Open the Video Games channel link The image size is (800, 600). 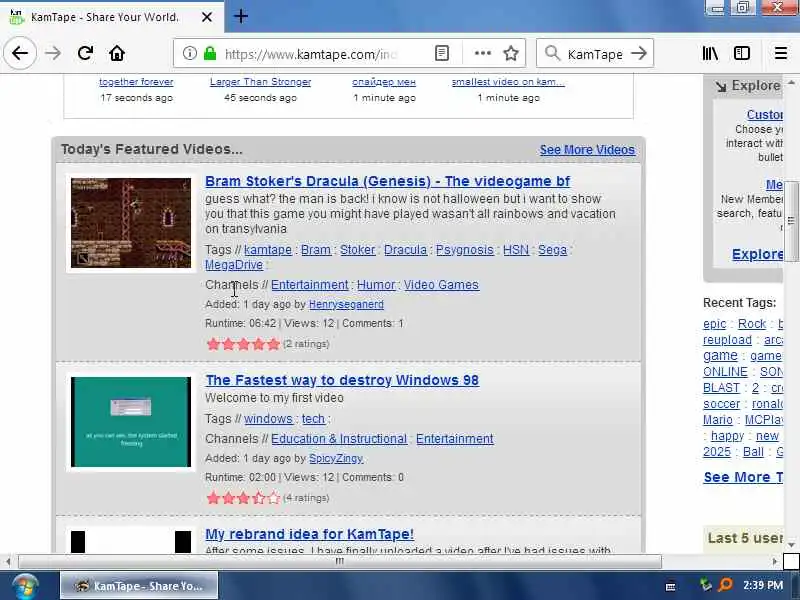pyautogui.click(x=441, y=285)
